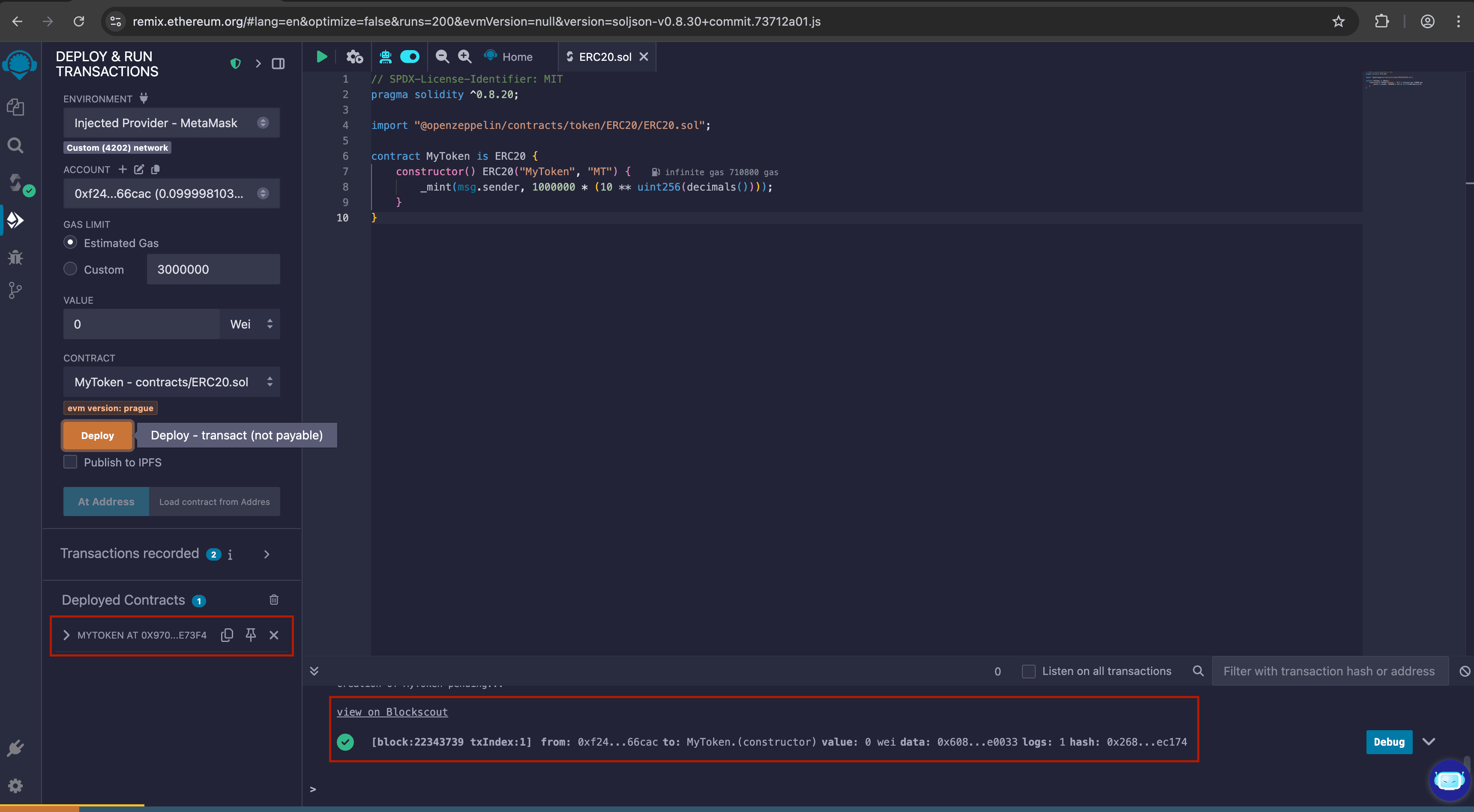Toggle the AI copilot switch in editor toolbar

(410, 57)
